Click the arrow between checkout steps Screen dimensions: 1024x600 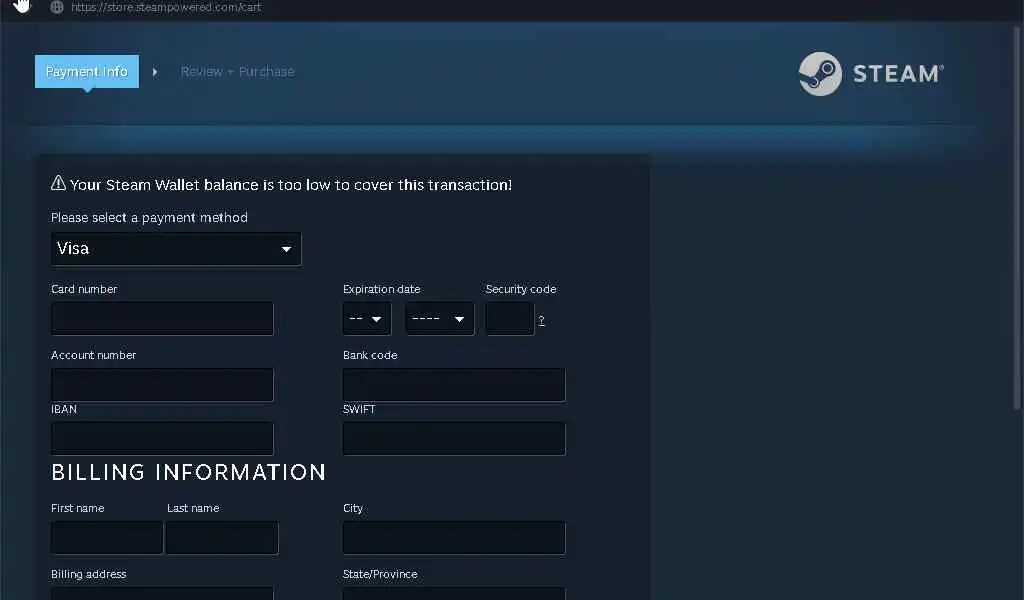coord(155,72)
